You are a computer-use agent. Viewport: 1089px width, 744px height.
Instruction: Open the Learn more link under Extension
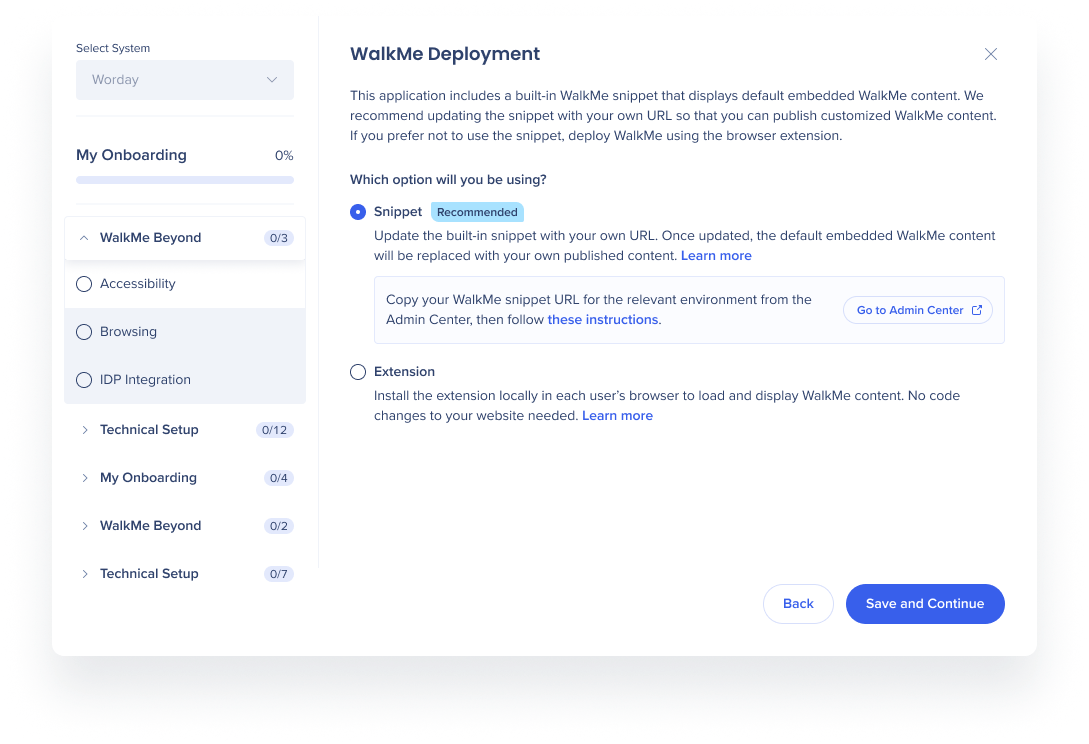pos(617,415)
